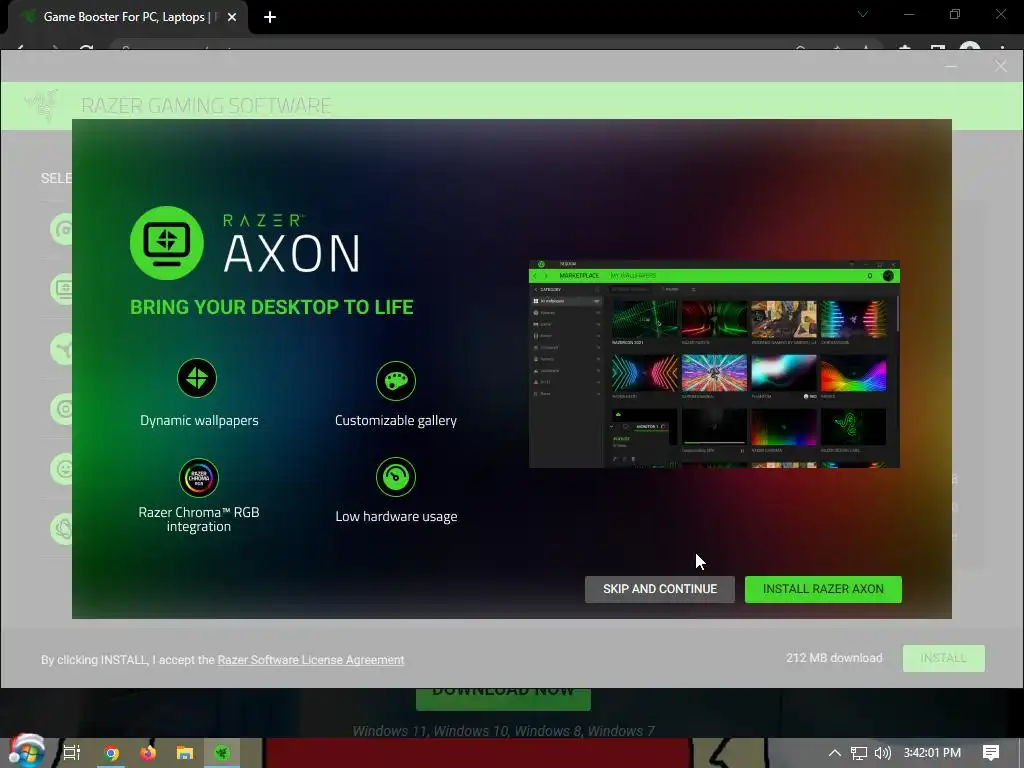Expand the hidden system tray icons chevron

[834, 753]
